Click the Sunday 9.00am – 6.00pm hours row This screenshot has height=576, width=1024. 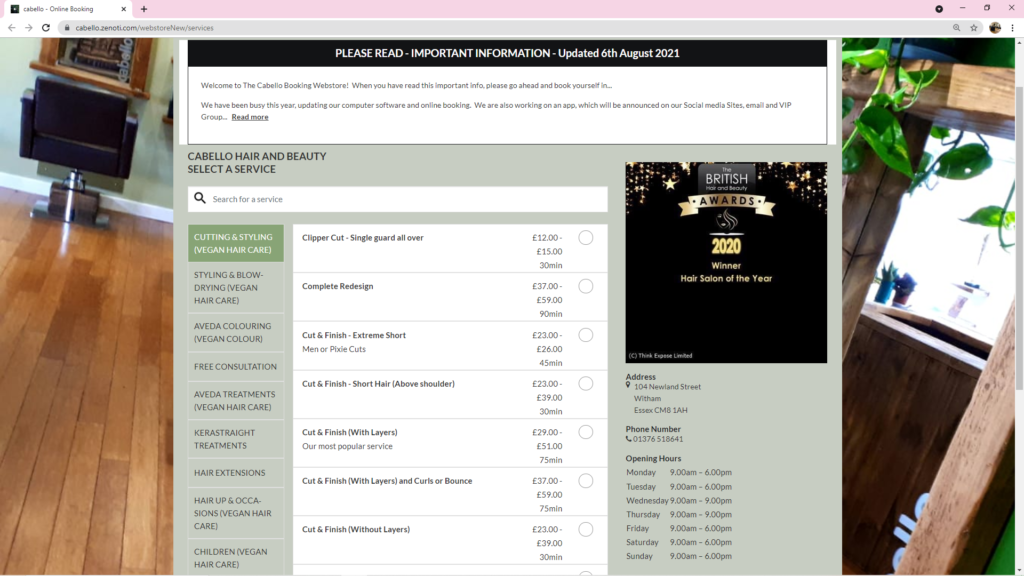[679, 556]
